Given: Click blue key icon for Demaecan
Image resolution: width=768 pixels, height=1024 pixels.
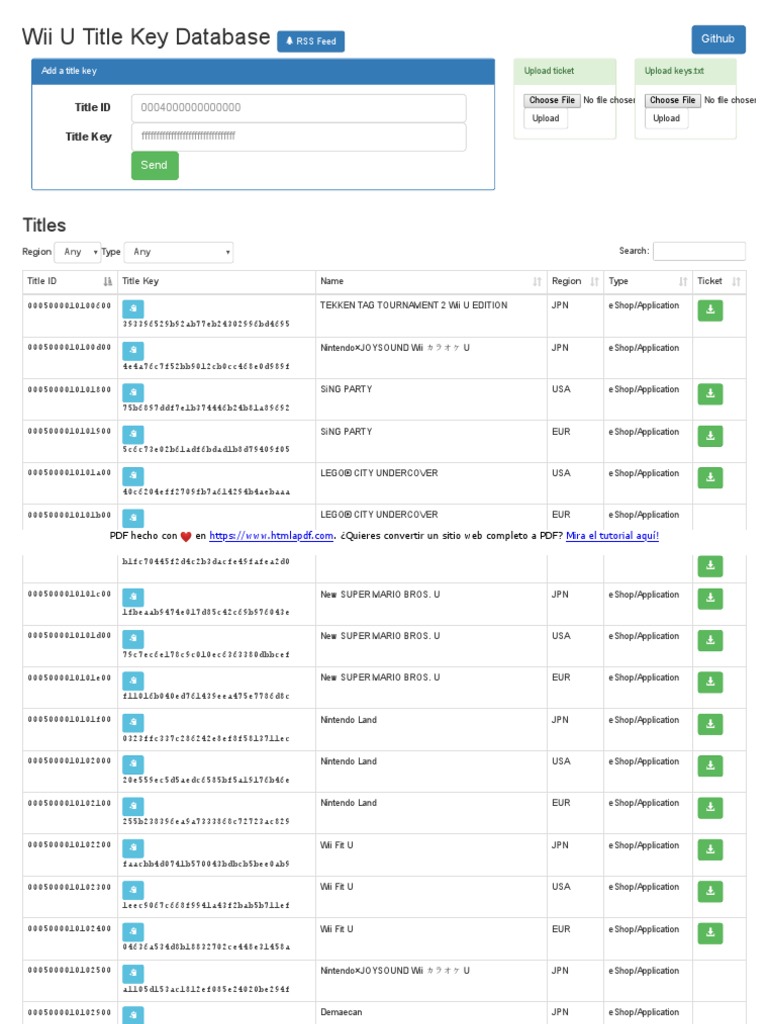Looking at the screenshot, I should (133, 1016).
